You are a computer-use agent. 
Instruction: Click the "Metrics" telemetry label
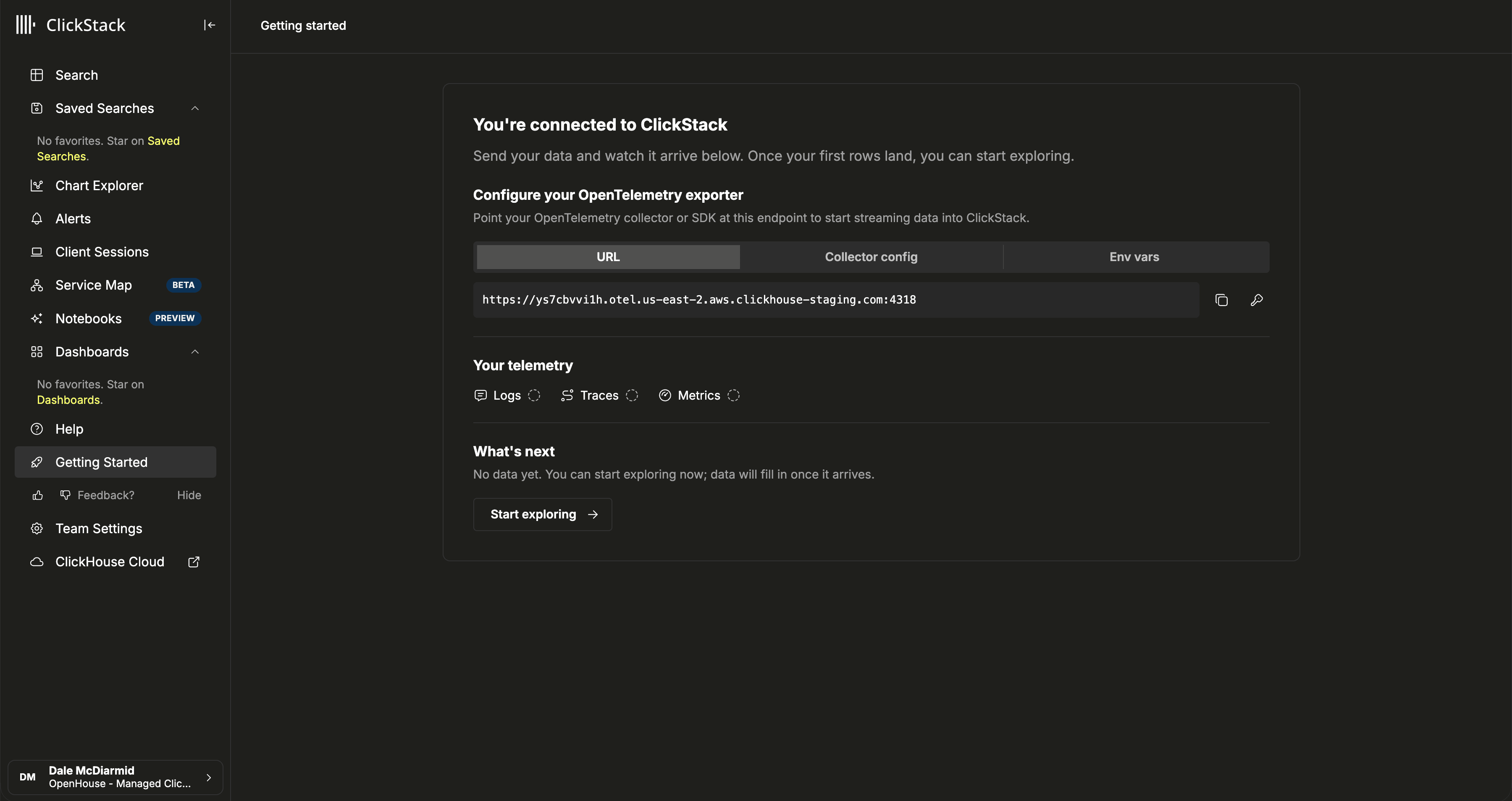pos(699,395)
